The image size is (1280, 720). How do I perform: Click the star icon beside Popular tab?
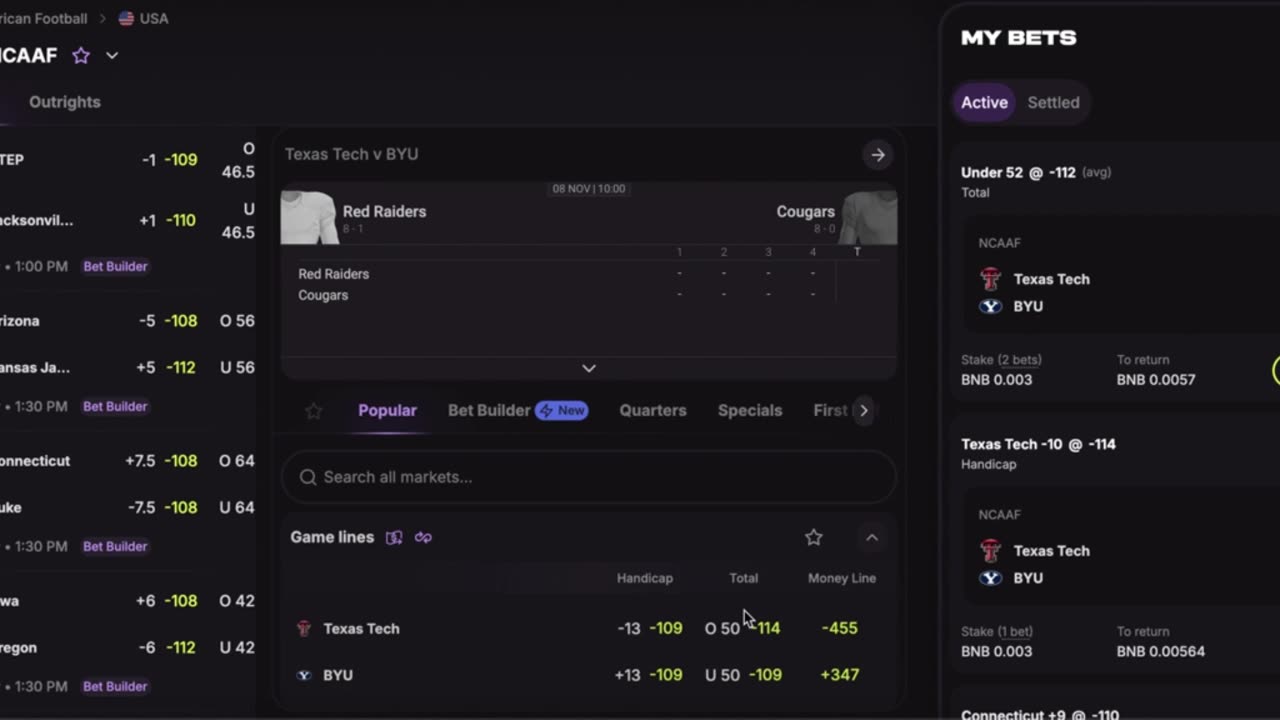(x=314, y=411)
